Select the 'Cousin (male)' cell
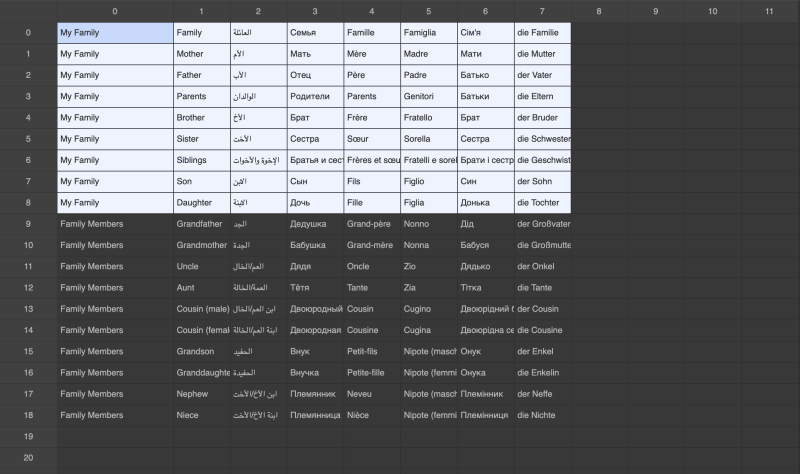800x474 pixels. pos(202,309)
